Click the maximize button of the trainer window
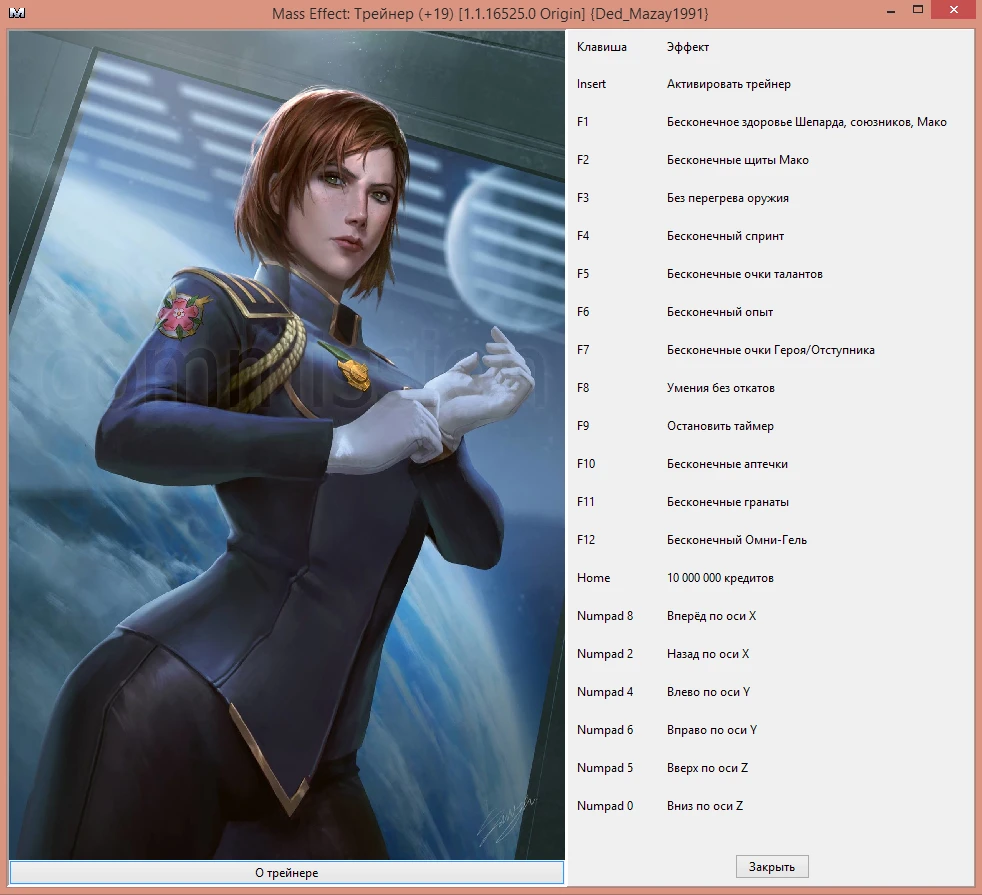This screenshot has width=982, height=895. pos(916,9)
